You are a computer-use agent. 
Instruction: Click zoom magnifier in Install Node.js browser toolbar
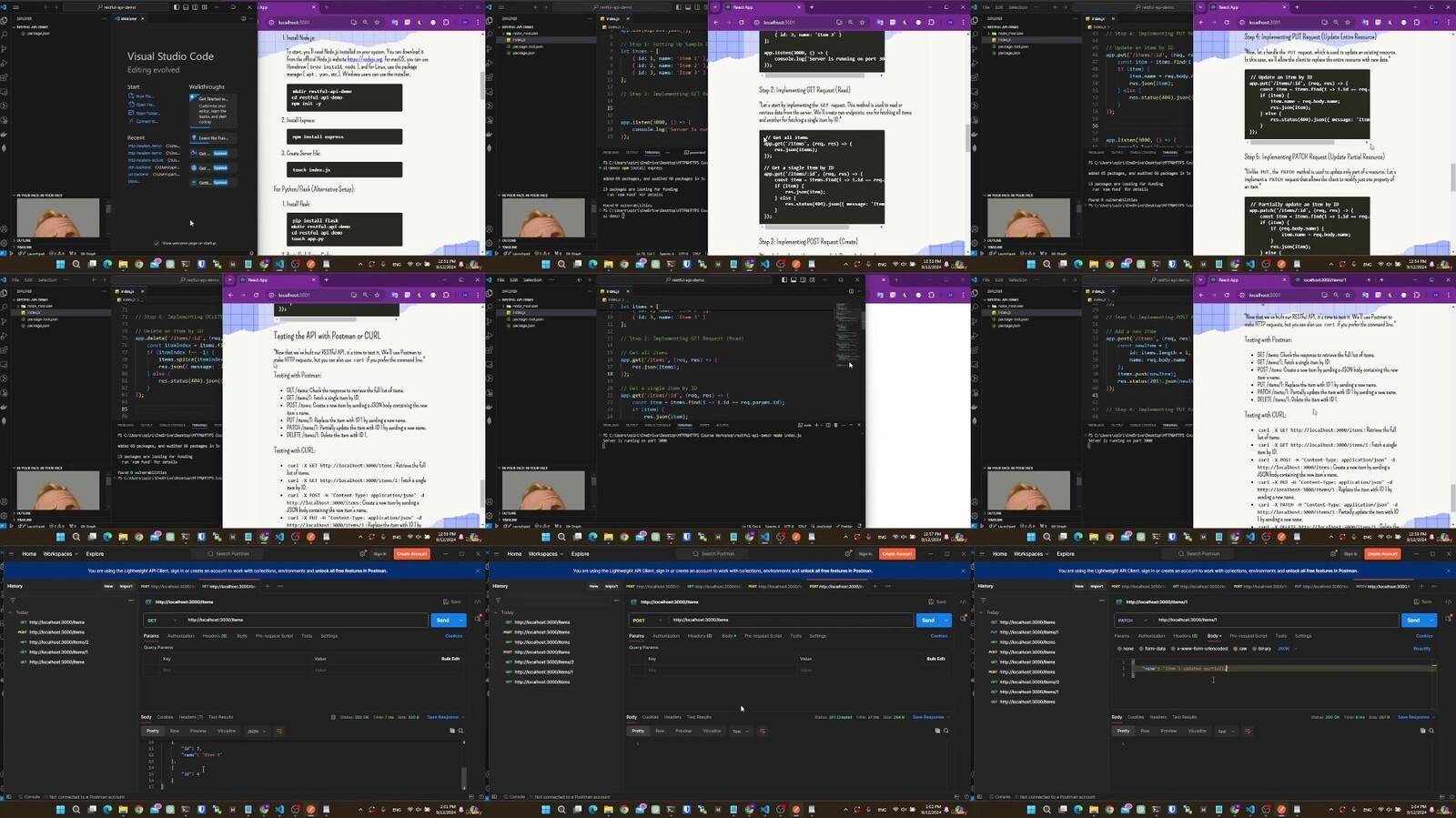point(365,22)
